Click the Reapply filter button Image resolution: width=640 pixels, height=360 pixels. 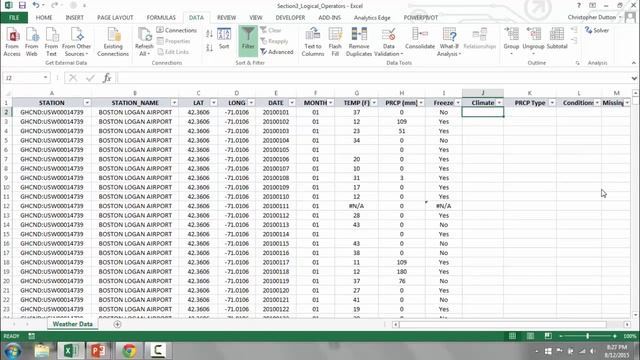tap(275, 41)
